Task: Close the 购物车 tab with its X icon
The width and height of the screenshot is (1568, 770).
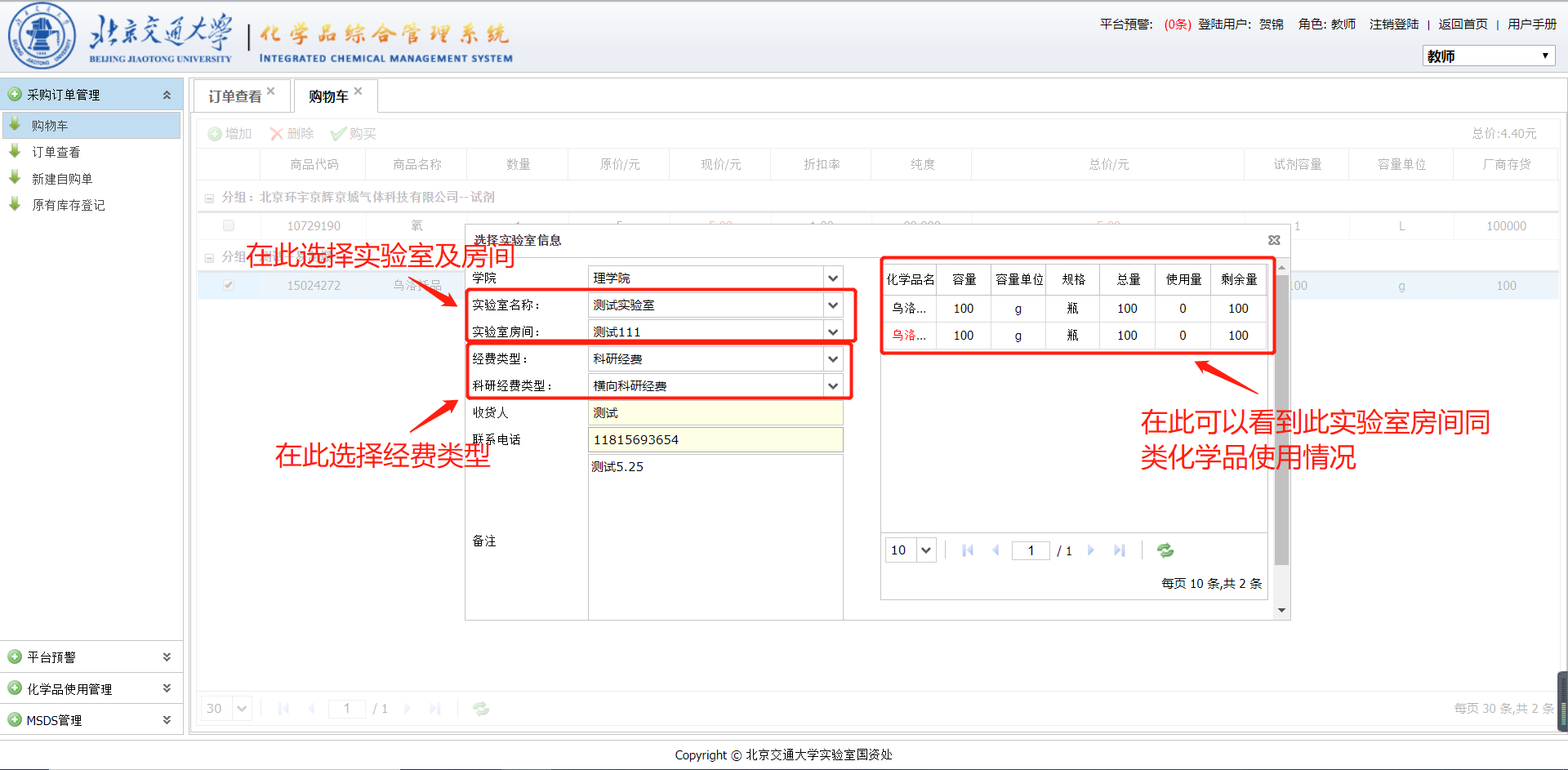Action: coord(358,91)
